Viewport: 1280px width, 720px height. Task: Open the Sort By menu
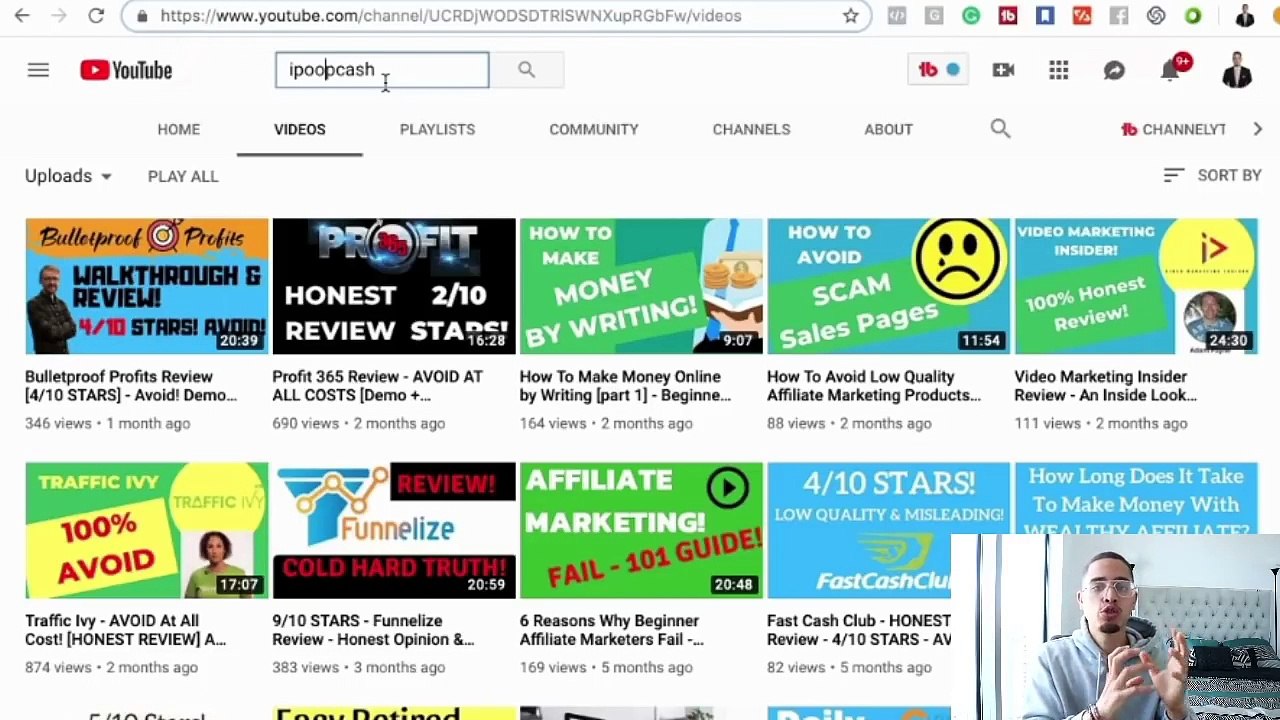point(1213,175)
